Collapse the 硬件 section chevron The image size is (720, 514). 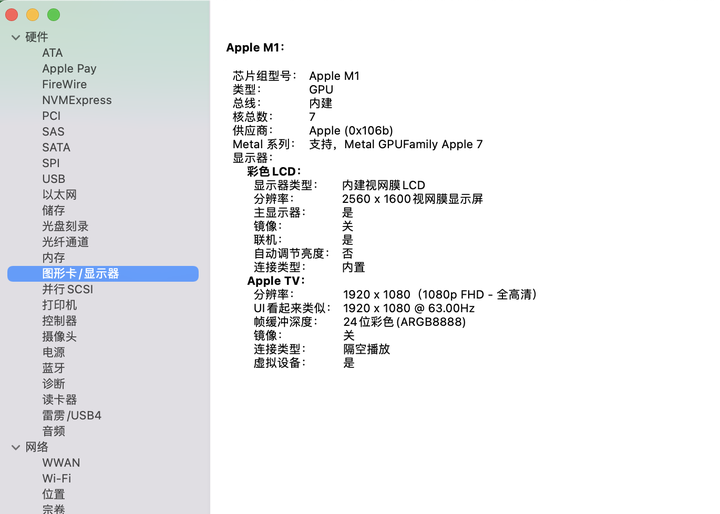(16, 37)
